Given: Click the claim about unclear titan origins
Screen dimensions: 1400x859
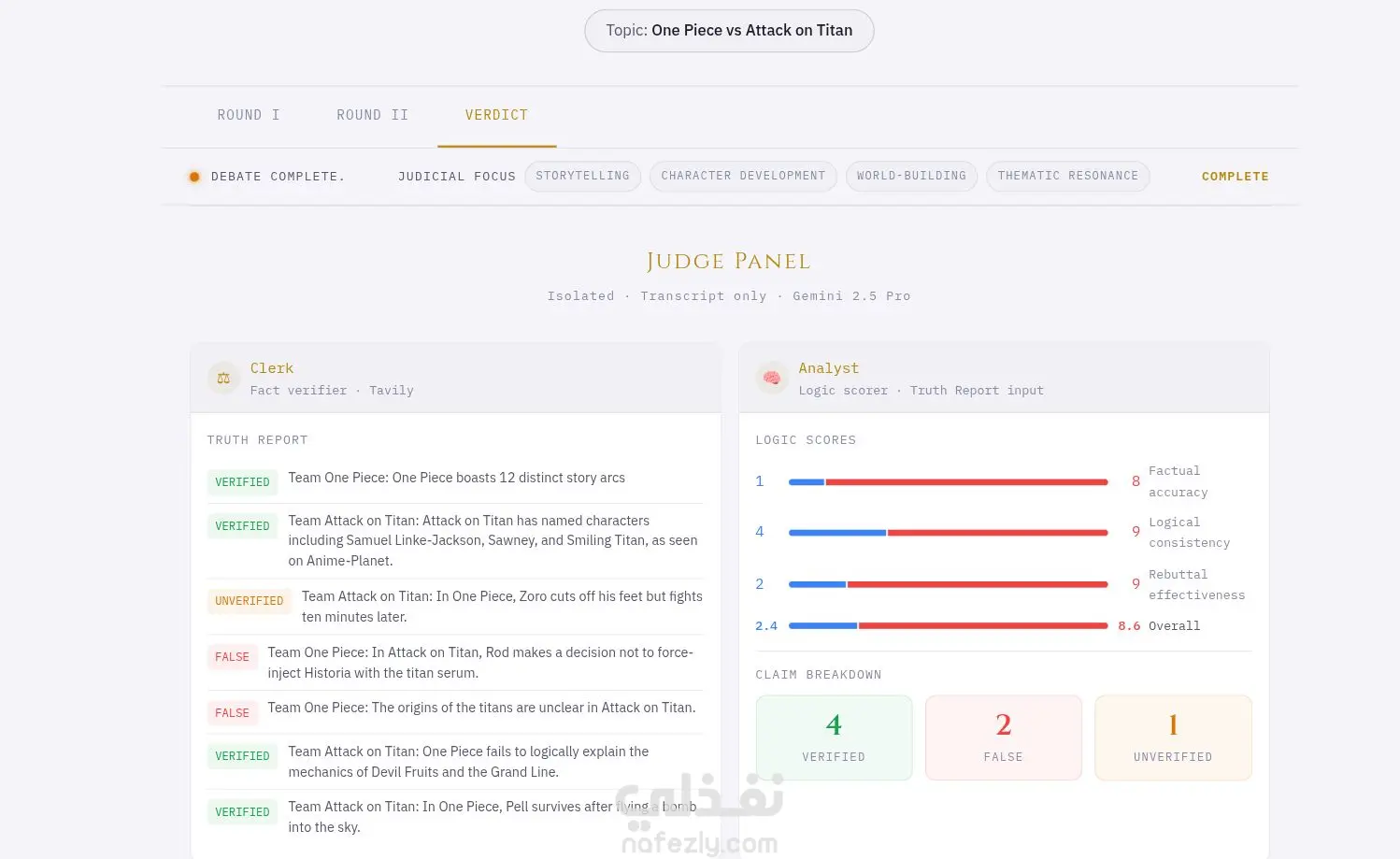Looking at the screenshot, I should click(x=482, y=708).
